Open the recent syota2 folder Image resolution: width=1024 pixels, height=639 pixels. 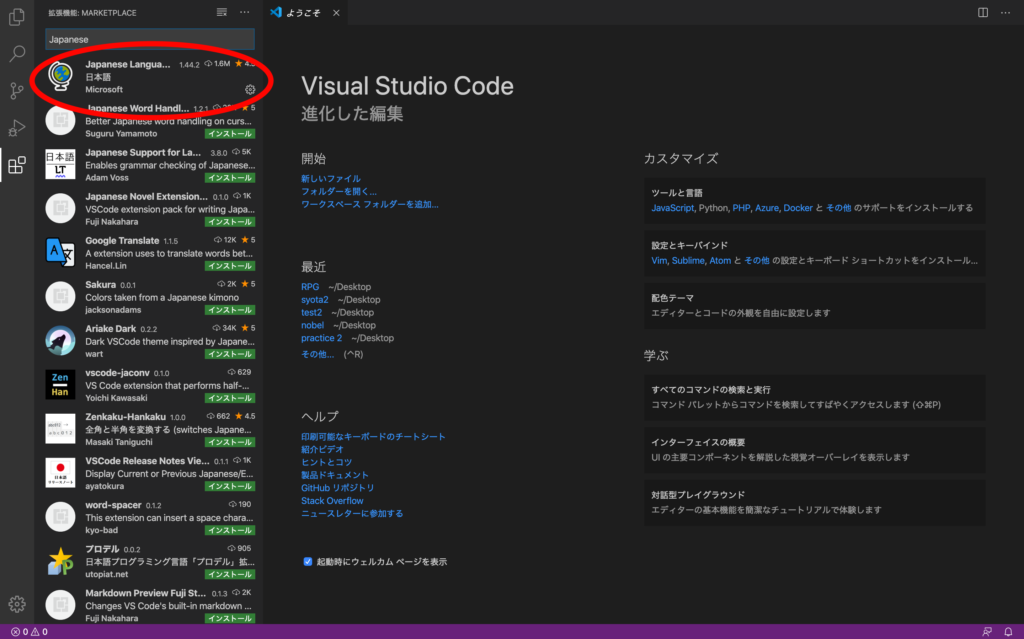(x=315, y=300)
